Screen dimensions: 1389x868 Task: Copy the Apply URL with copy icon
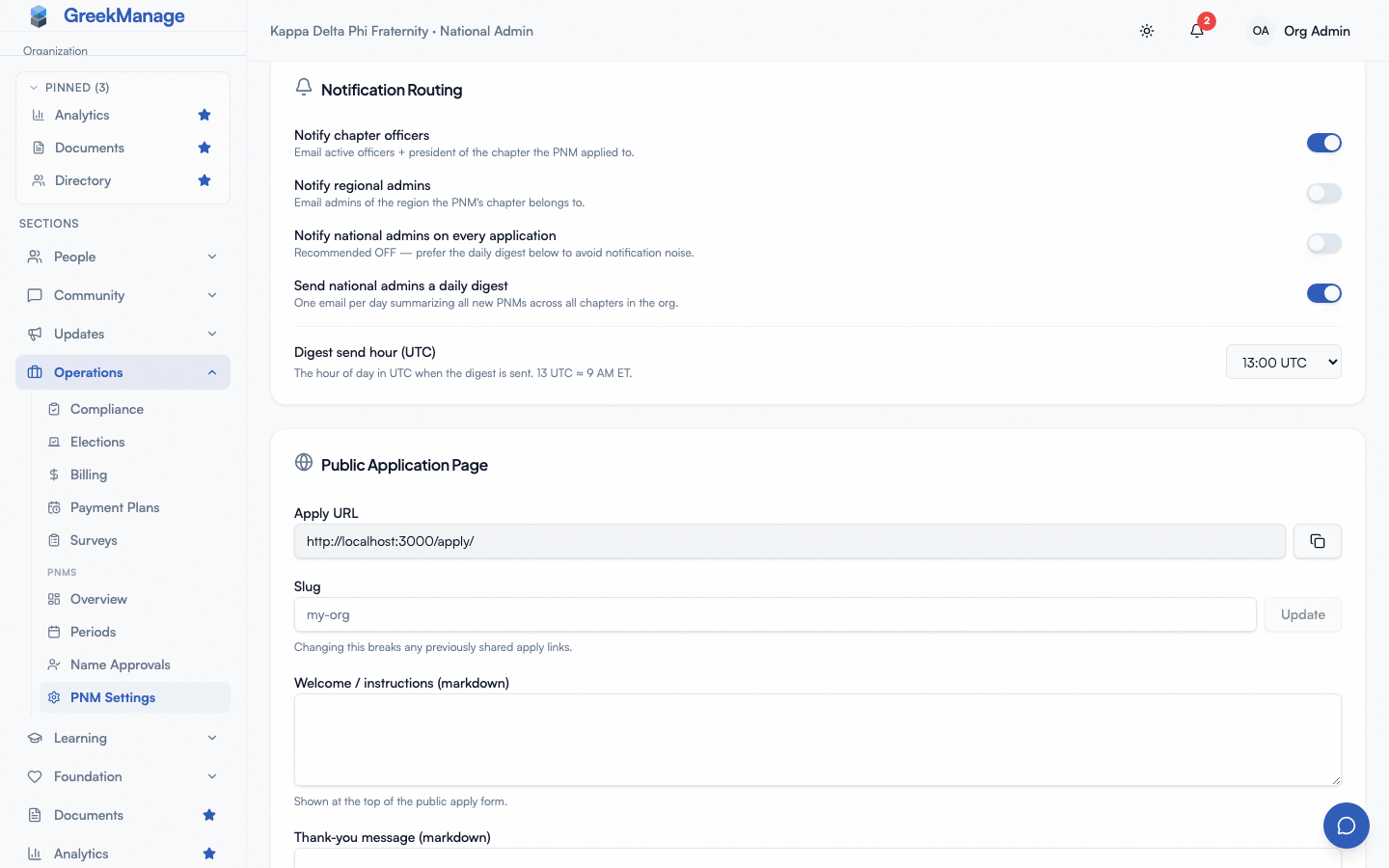coord(1318,541)
